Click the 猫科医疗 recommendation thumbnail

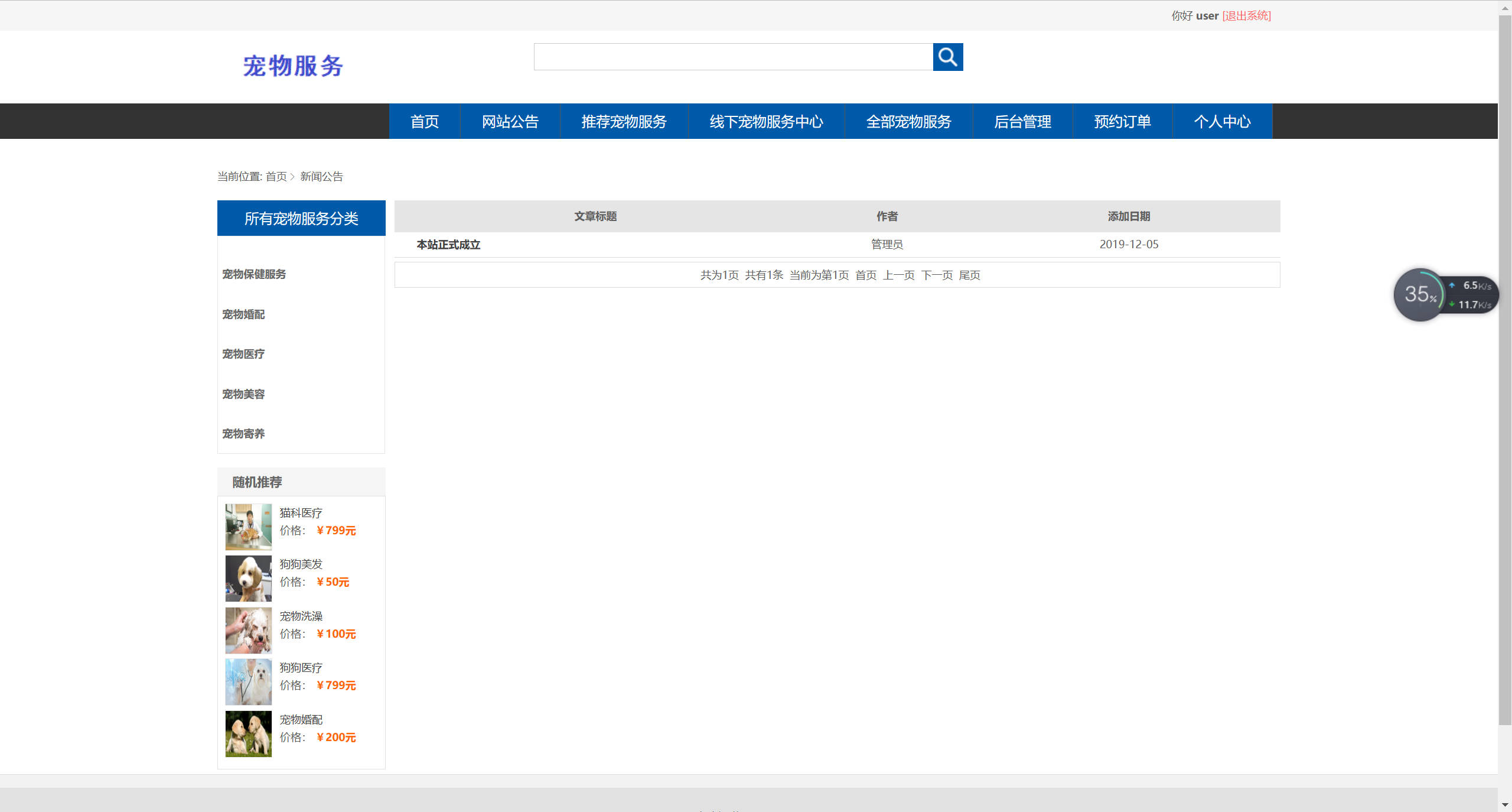(x=248, y=527)
